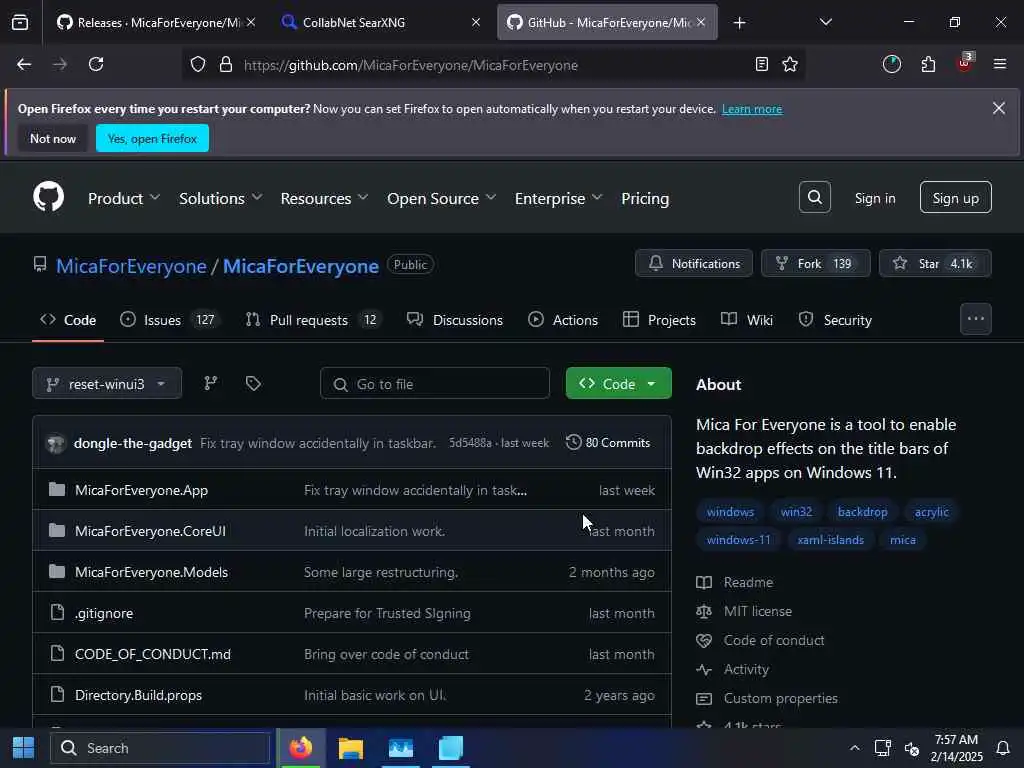Switch to the Pull requests tab
1024x768 pixels.
313,320
